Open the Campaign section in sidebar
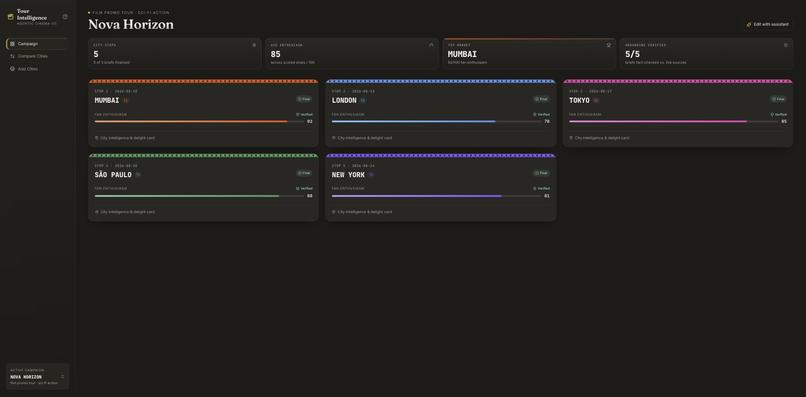The width and height of the screenshot is (806, 397). 37,44
